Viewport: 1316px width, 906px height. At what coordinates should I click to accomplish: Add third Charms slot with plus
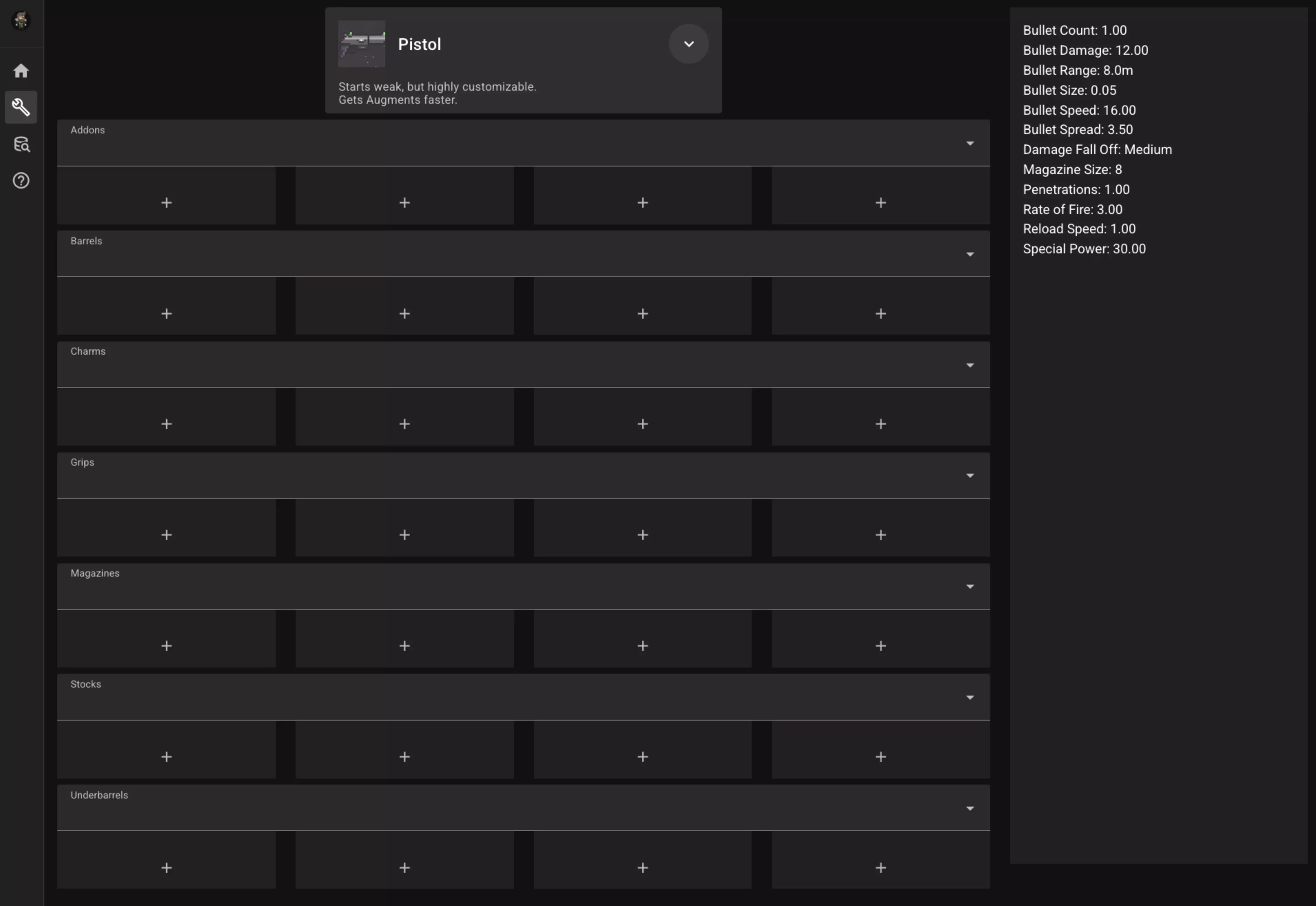click(x=642, y=424)
